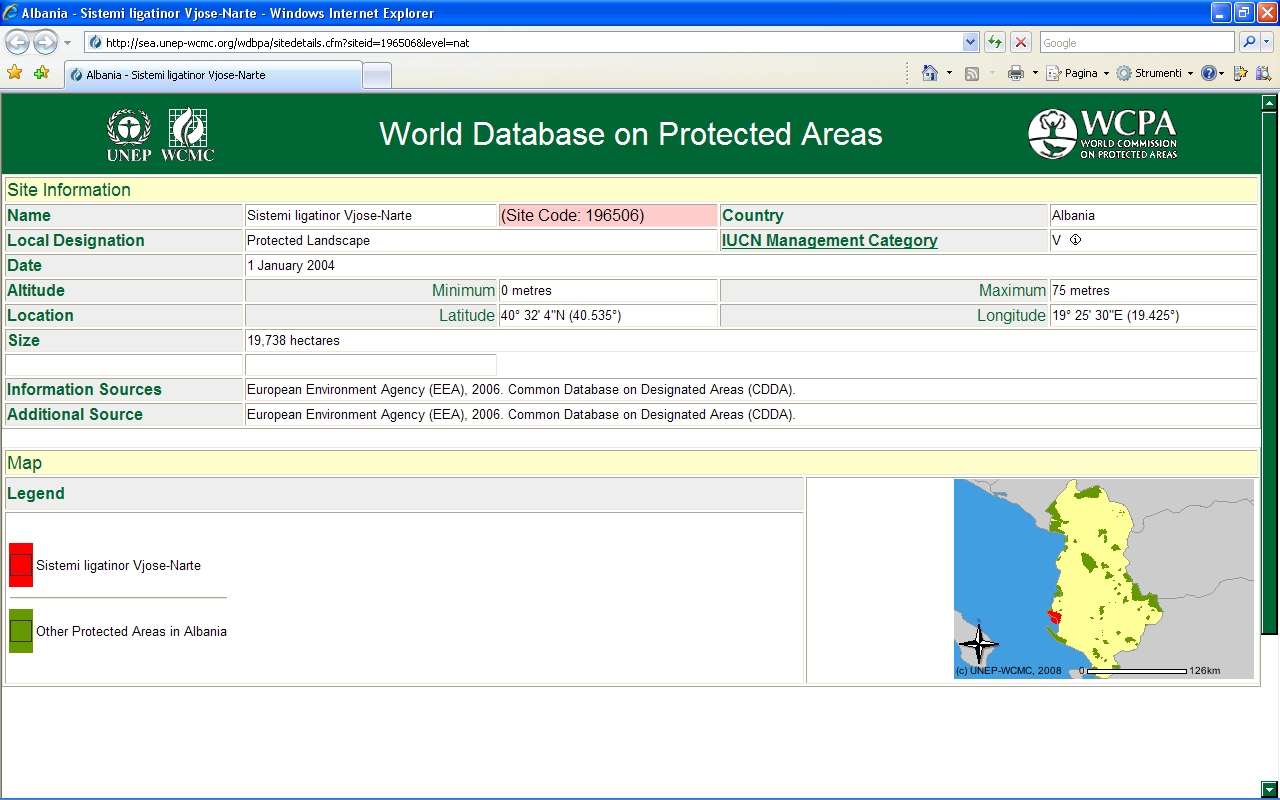Click the '(Site Code: 196506)' cell
Image resolution: width=1280 pixels, height=800 pixels.
coord(608,216)
